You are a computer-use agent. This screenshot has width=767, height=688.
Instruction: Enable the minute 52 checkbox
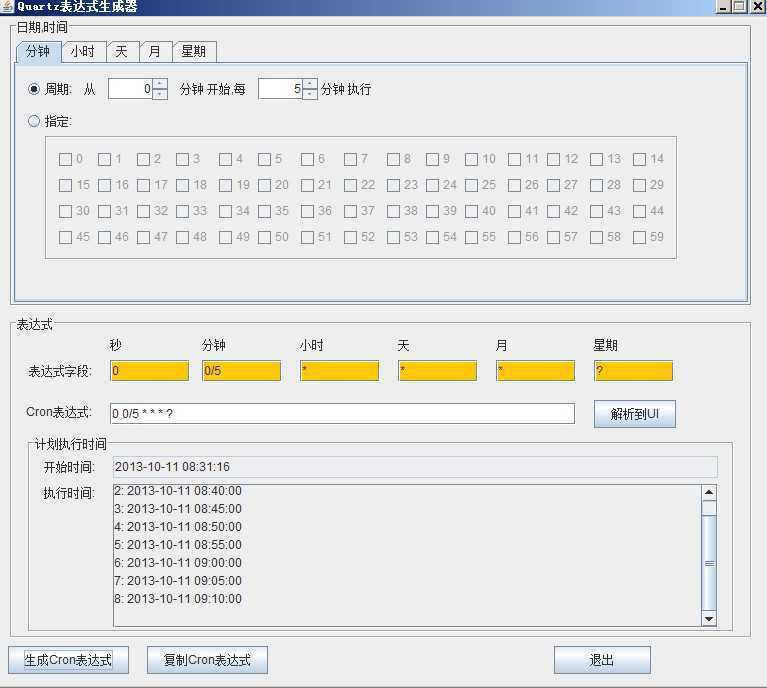pos(350,237)
